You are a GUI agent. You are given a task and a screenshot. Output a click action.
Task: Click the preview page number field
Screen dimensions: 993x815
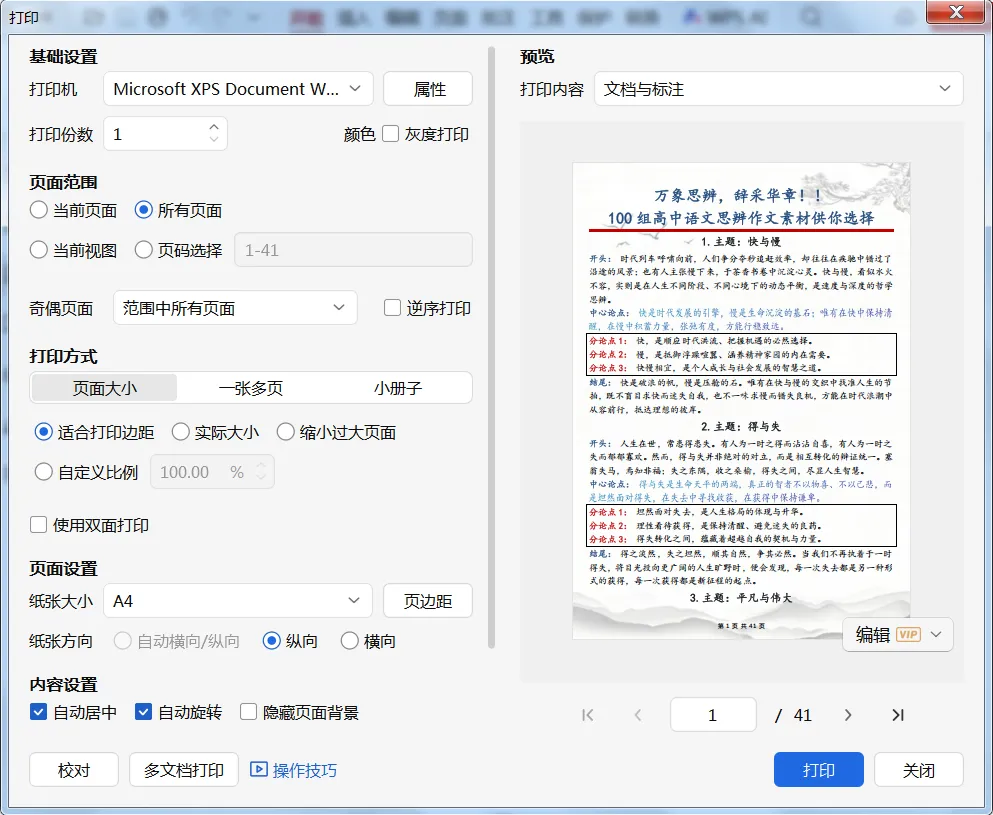click(x=713, y=715)
